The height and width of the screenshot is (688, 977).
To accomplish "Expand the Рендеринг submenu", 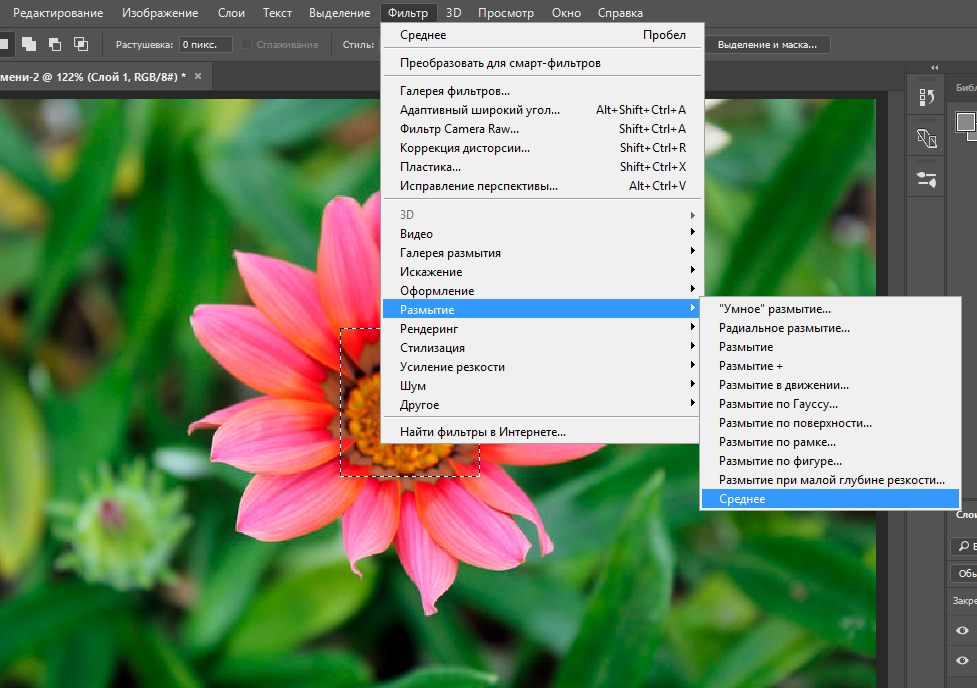I will tap(542, 328).
